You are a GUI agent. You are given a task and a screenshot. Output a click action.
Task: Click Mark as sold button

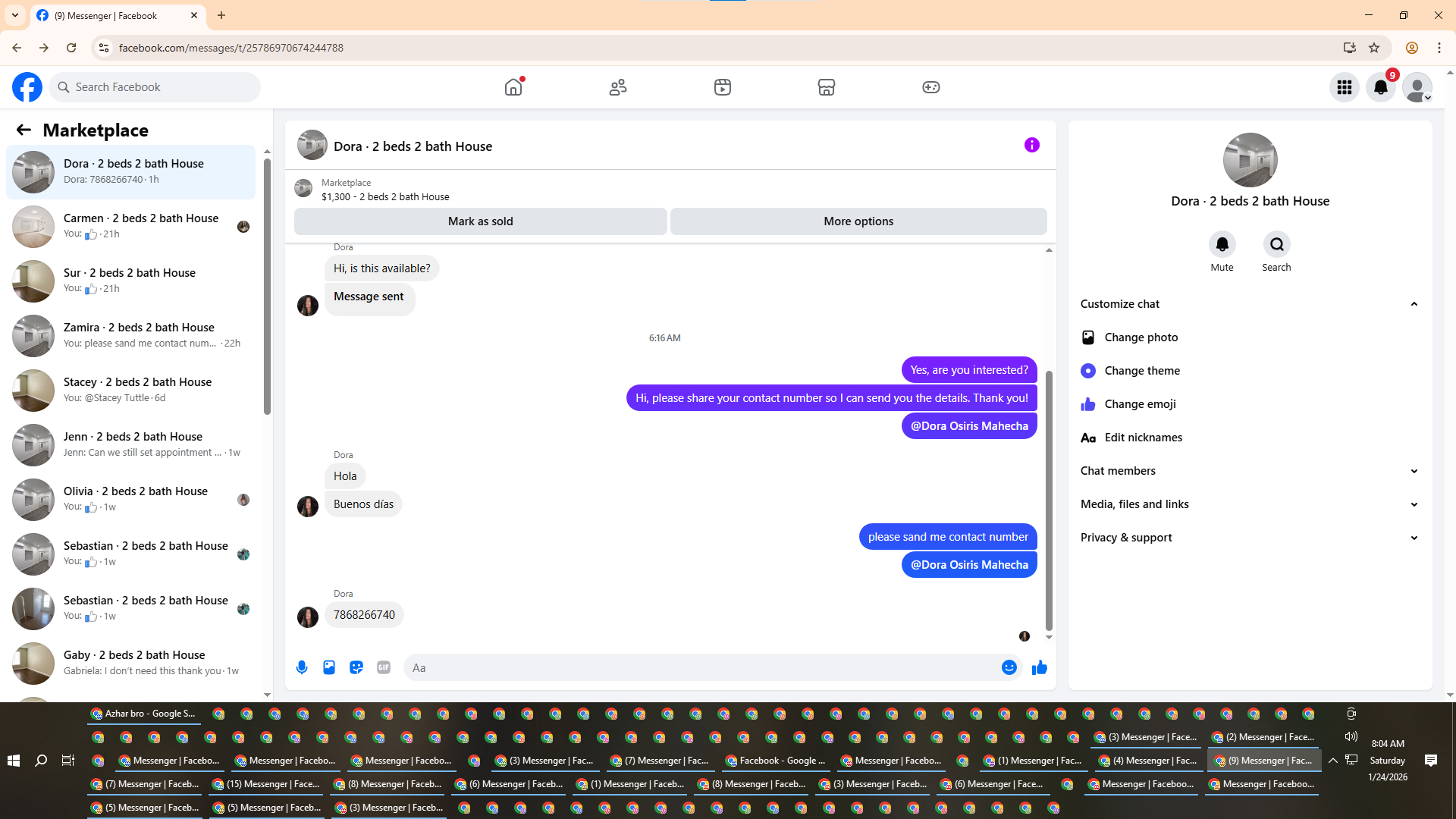tap(480, 221)
